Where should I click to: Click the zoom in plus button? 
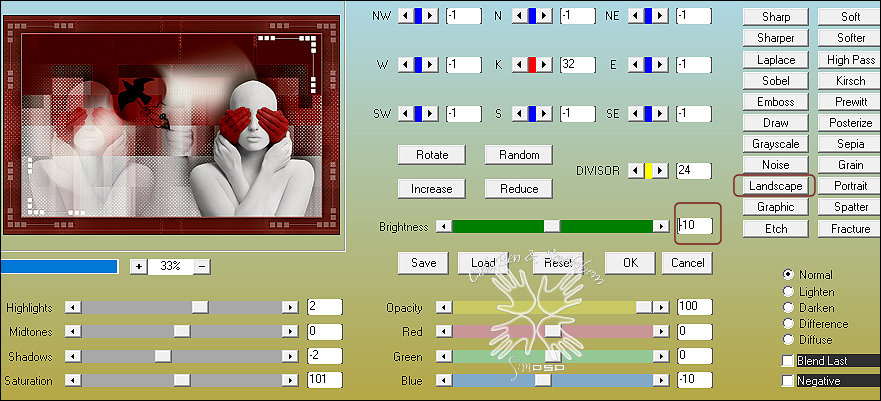click(x=138, y=266)
